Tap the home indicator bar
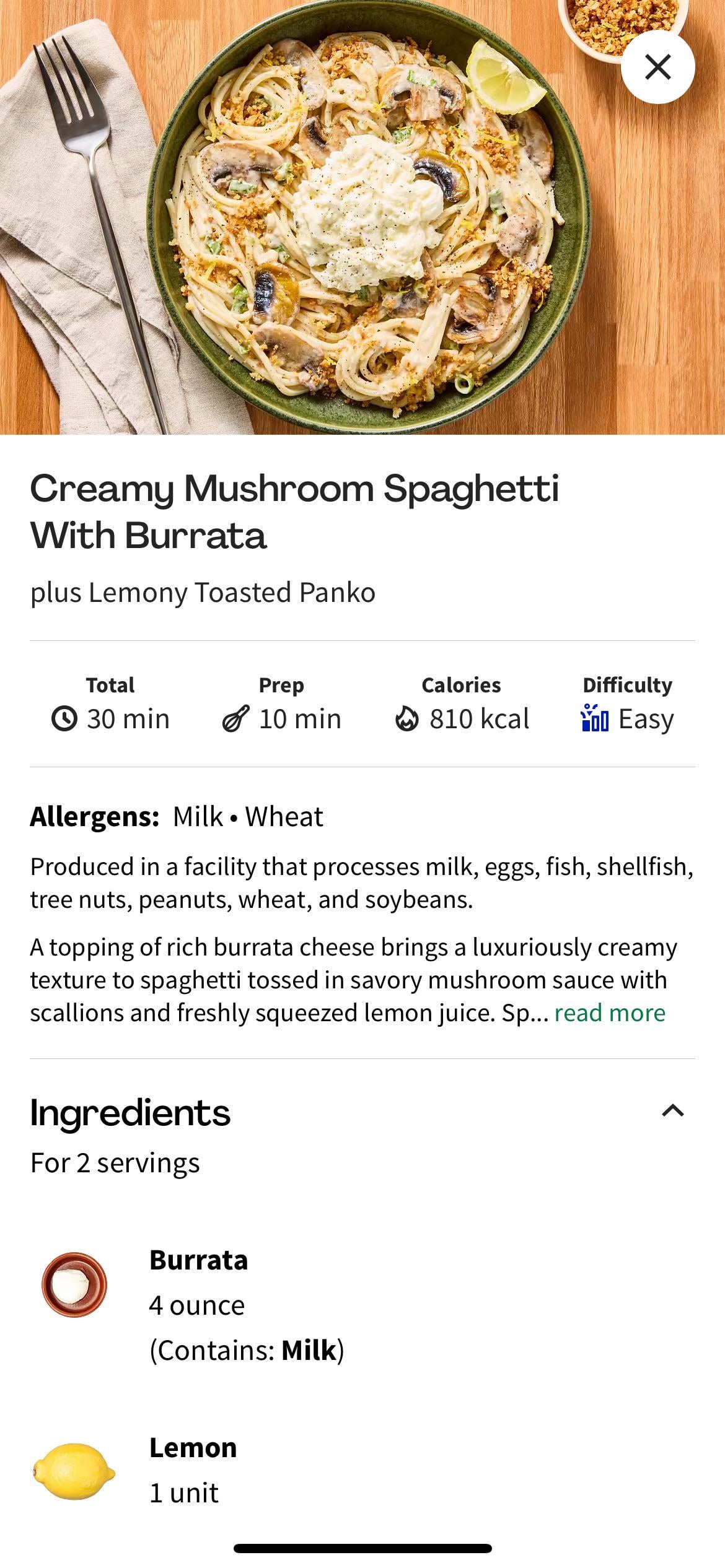725x1568 pixels. [x=362, y=1549]
